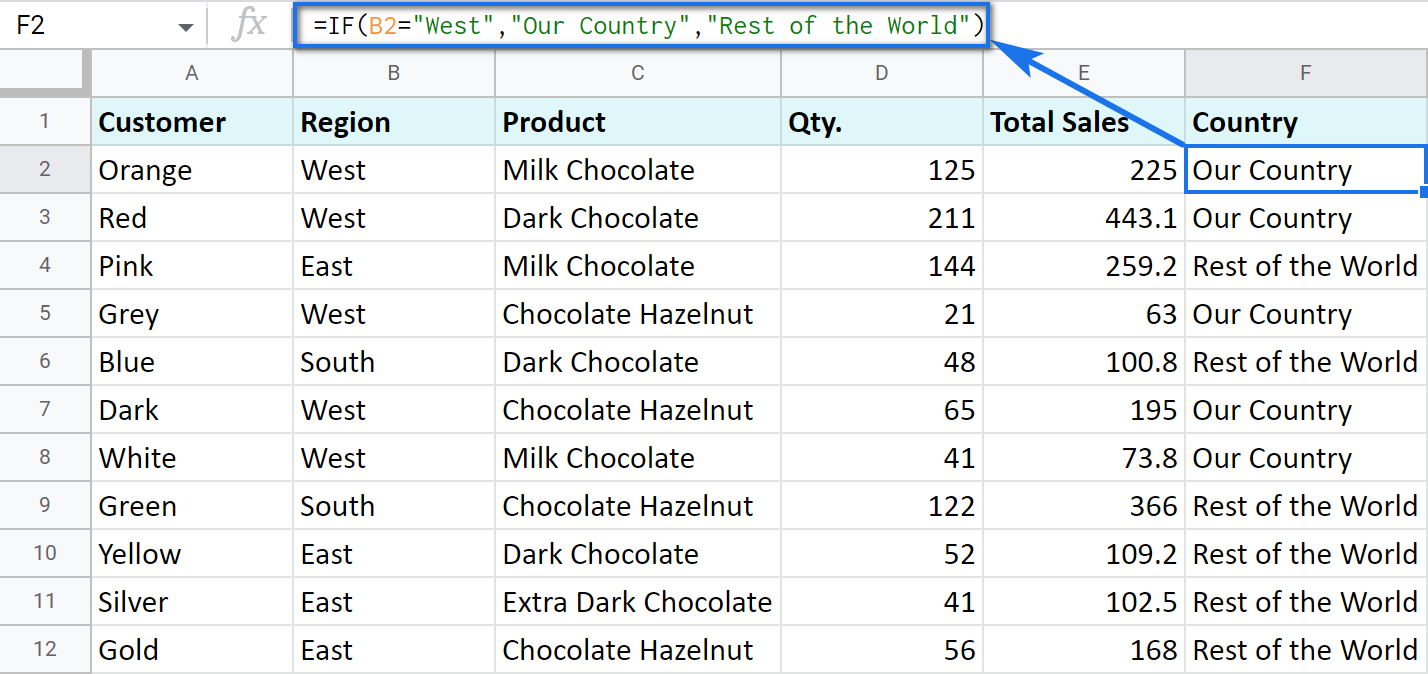Click the quantity cell 125
Viewport: 1428px width, 674px height.
coord(882,170)
